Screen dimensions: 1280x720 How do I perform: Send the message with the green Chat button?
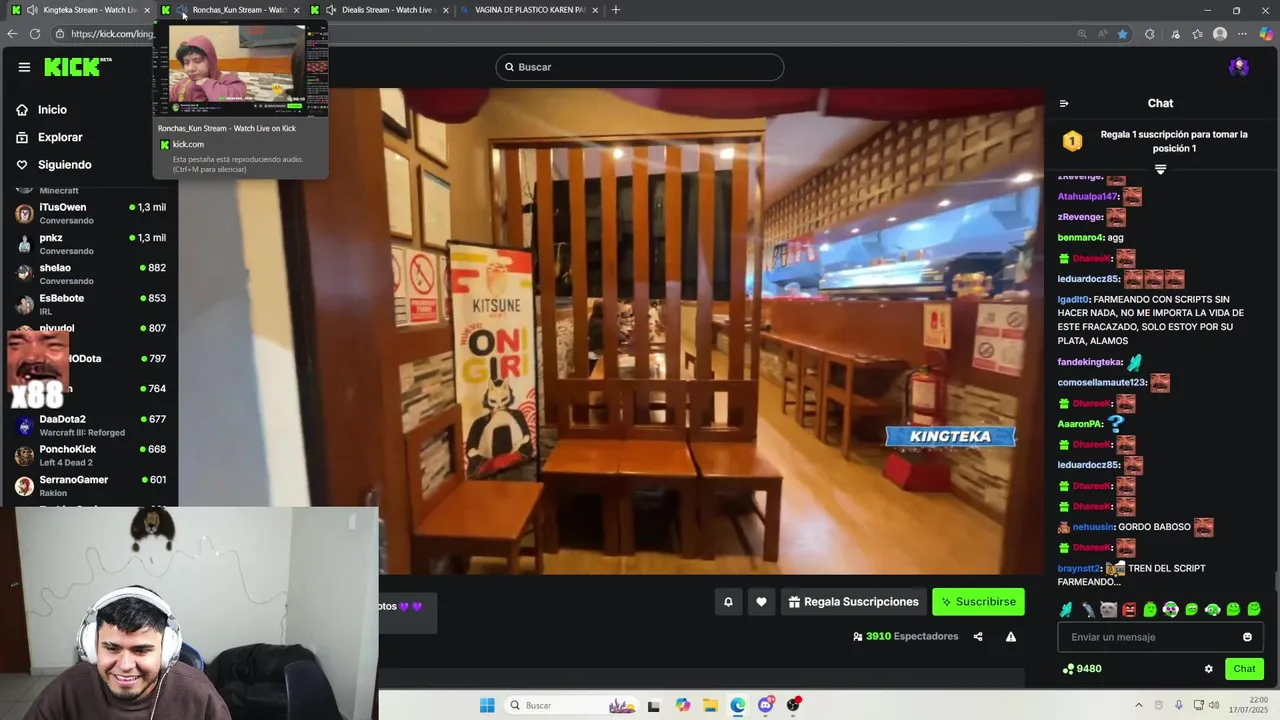pos(1244,669)
